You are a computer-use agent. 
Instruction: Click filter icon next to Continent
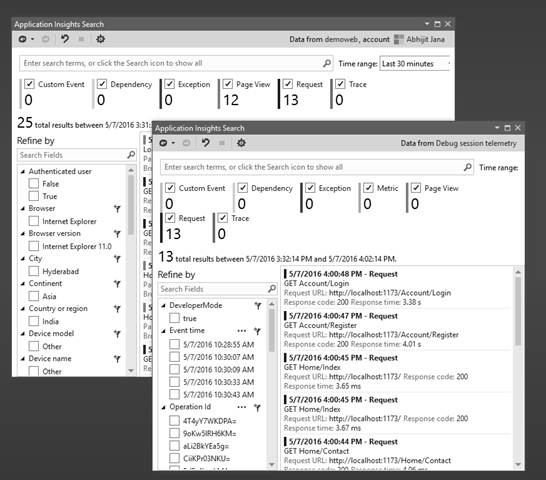click(x=117, y=284)
